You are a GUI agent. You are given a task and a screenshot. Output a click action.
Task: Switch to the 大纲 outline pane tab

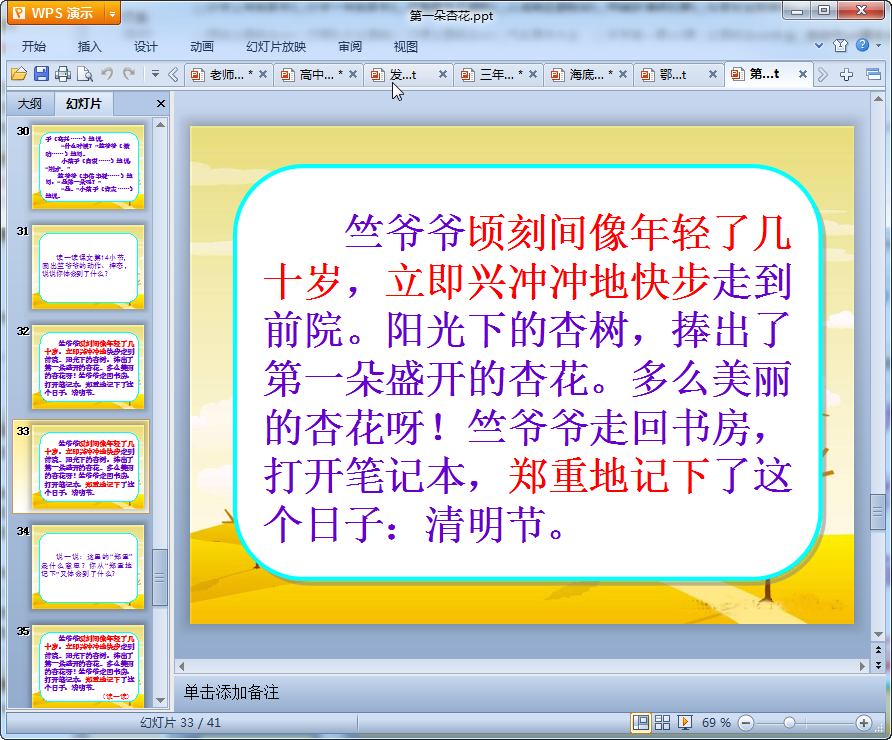(x=30, y=104)
